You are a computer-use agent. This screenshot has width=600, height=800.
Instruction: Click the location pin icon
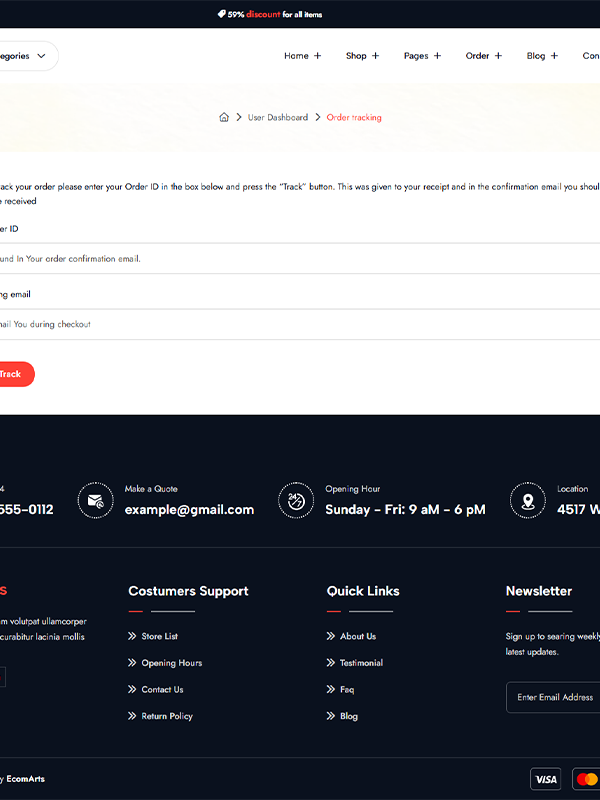pos(528,500)
